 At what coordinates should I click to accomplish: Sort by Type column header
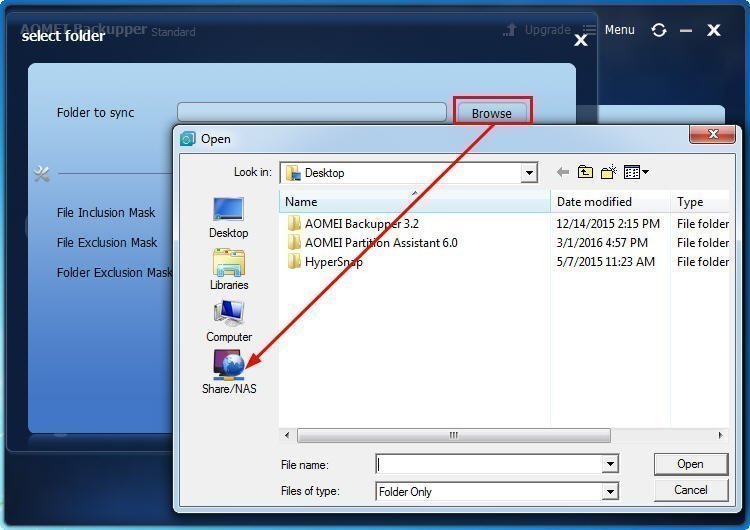700,202
